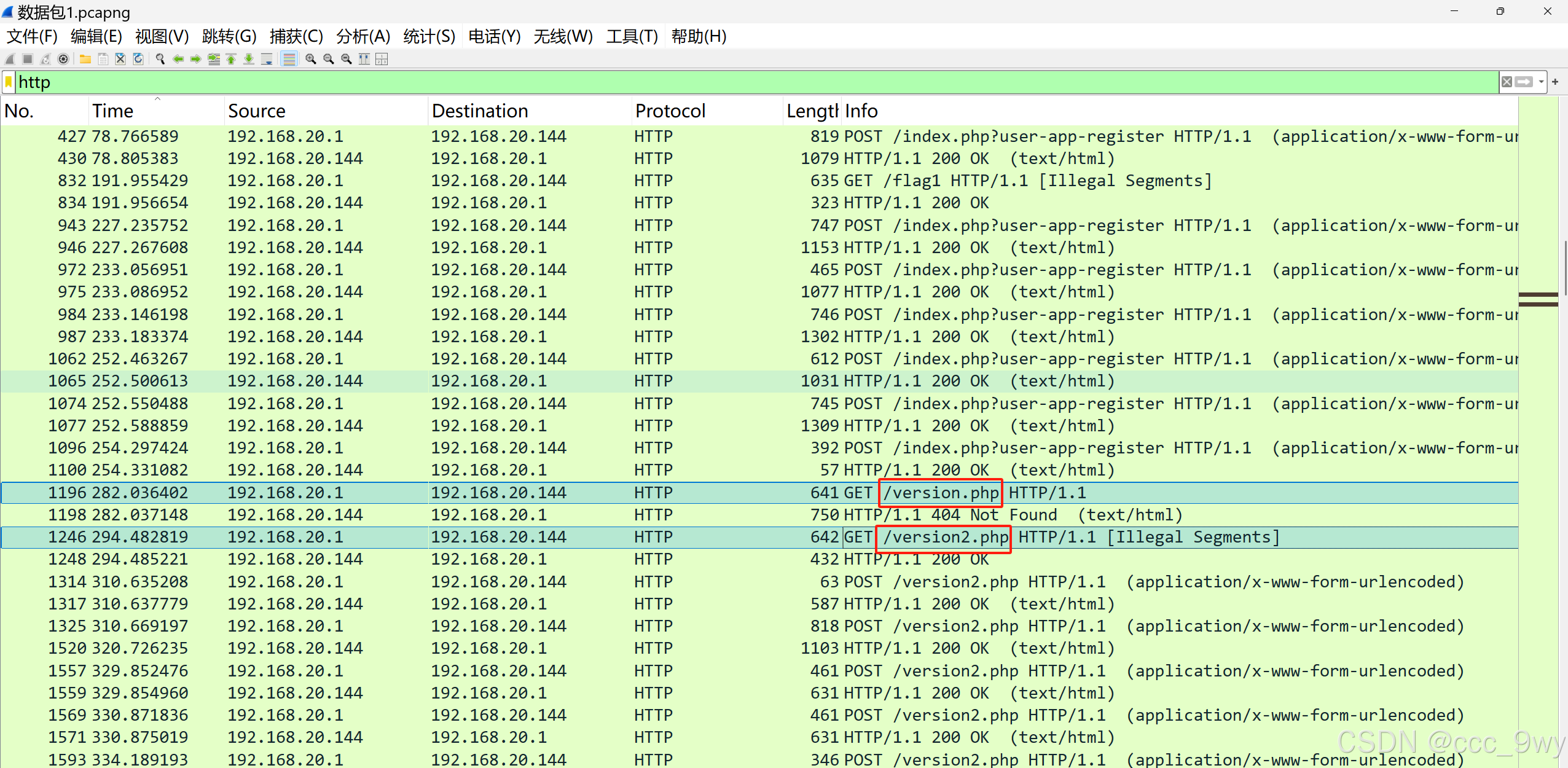
Task: Click the zoom in magnifier icon
Action: 311,59
